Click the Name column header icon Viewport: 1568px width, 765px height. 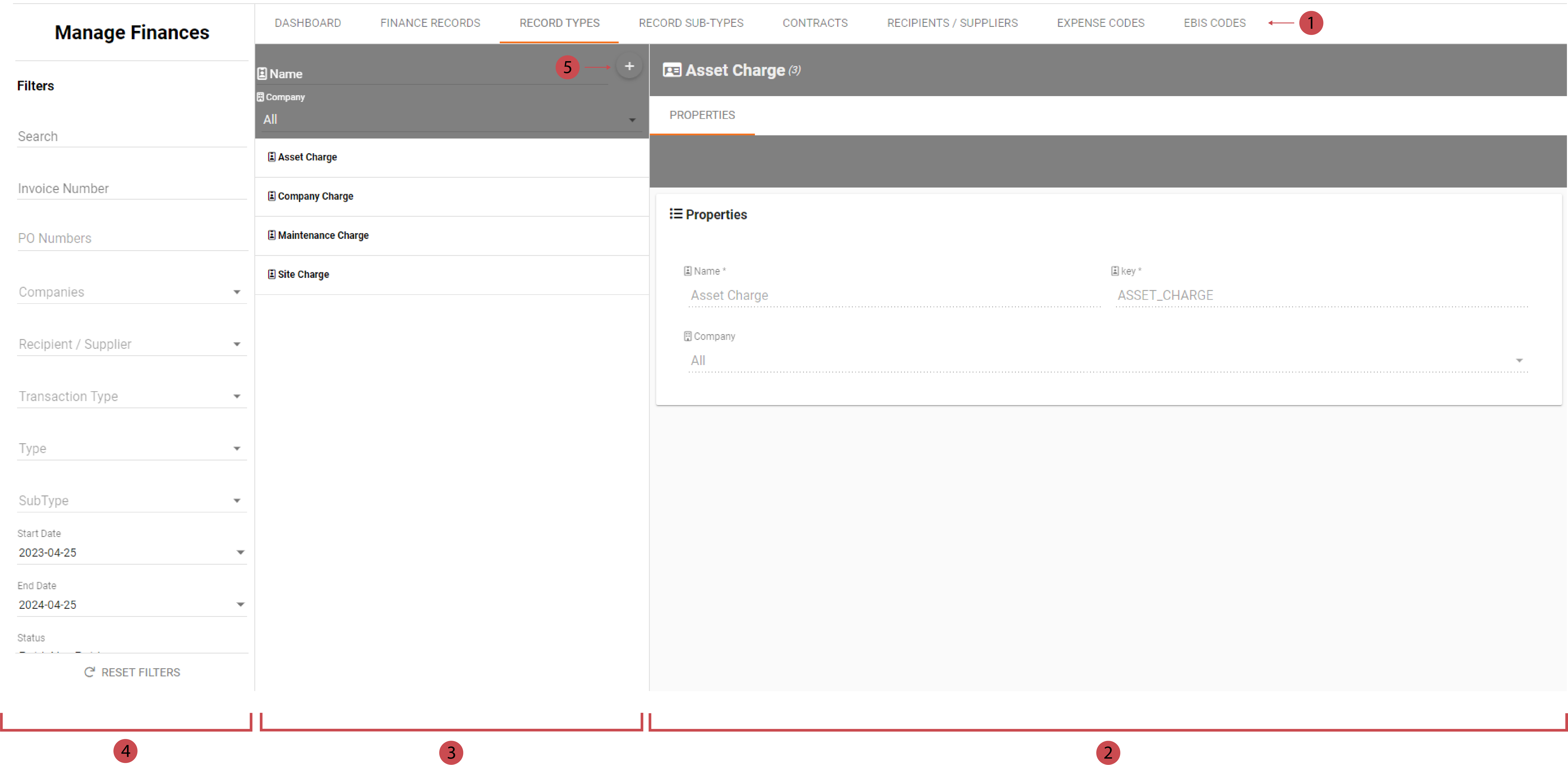[x=262, y=74]
